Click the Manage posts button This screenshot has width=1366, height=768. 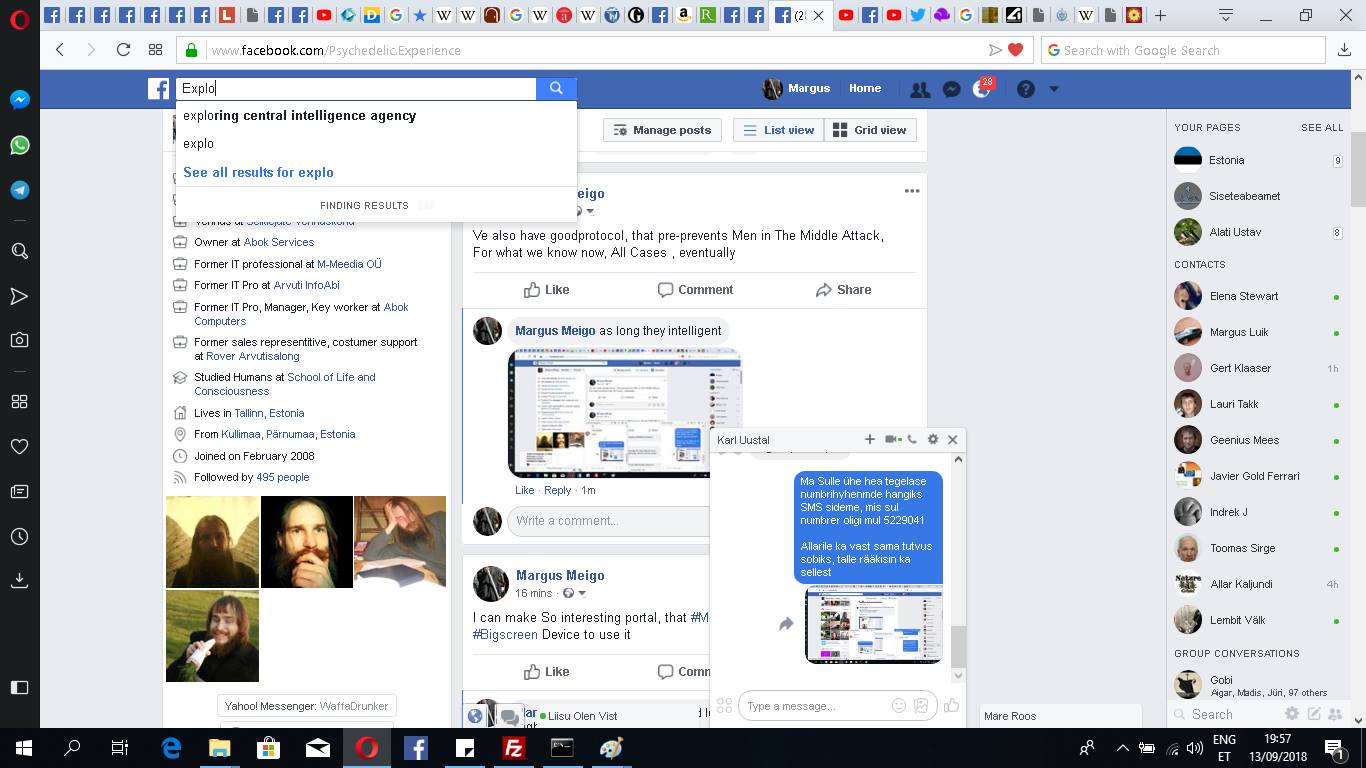coord(663,130)
